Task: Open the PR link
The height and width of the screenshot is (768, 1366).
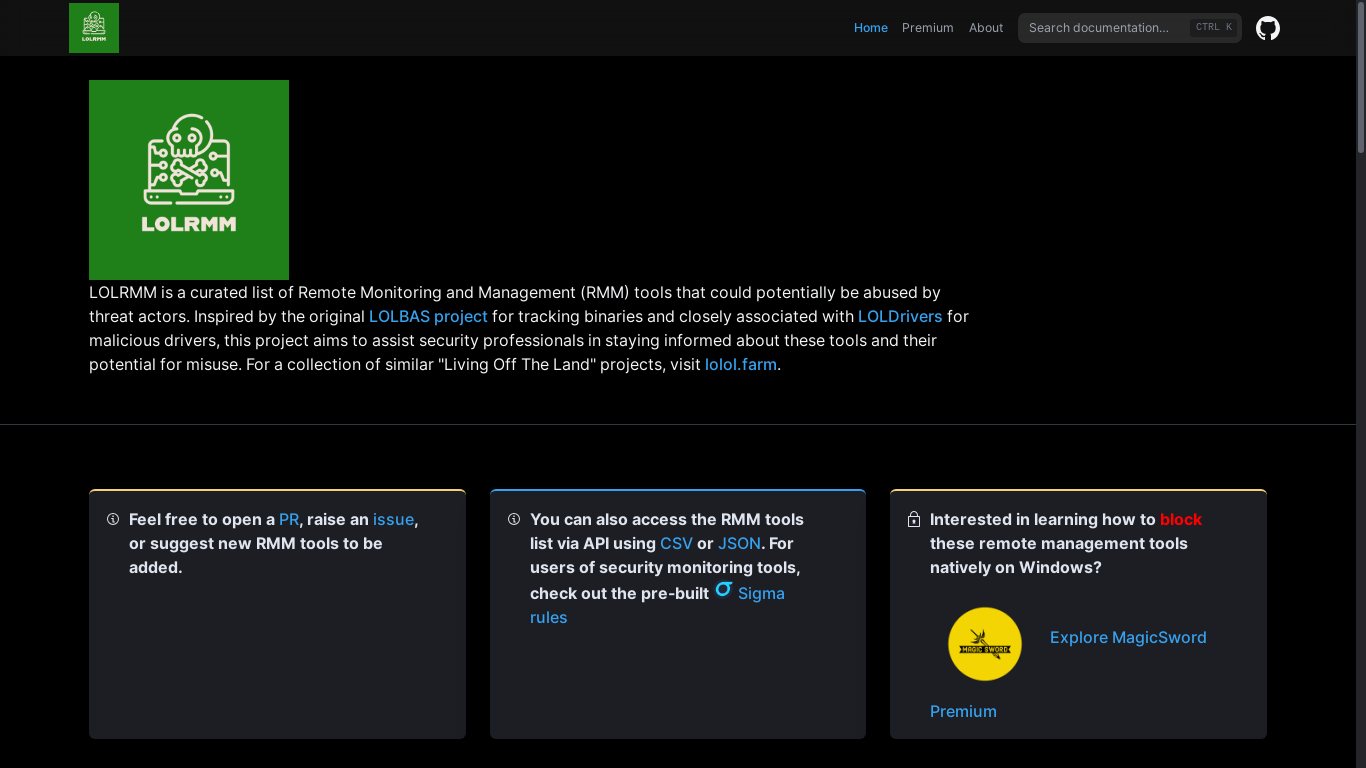Action: point(289,519)
